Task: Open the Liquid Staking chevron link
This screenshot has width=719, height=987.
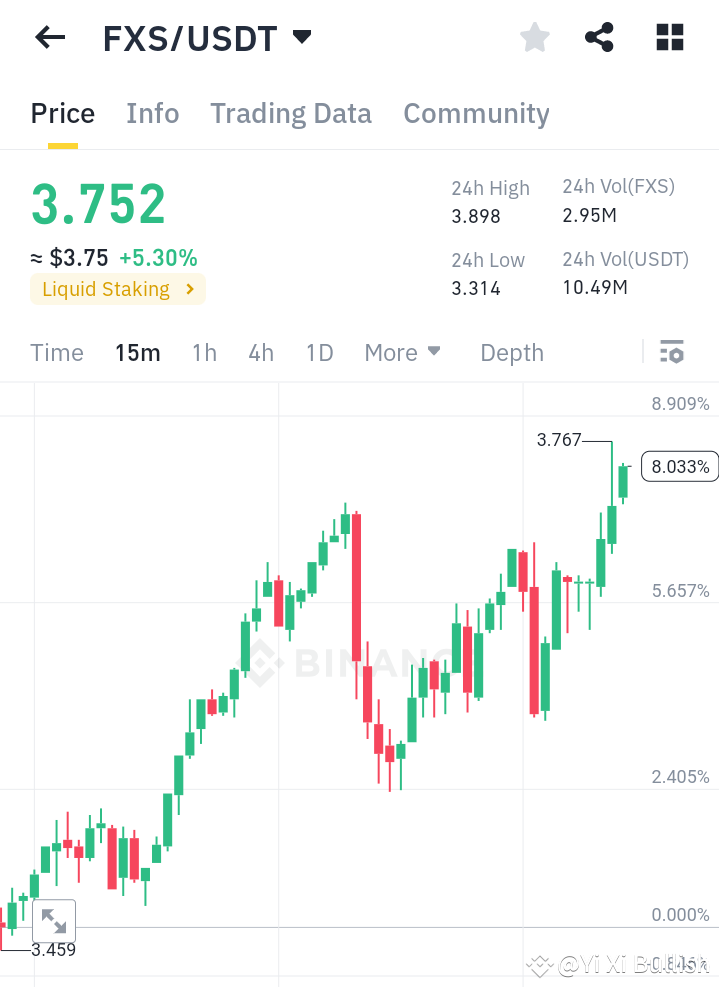Action: [x=188, y=289]
